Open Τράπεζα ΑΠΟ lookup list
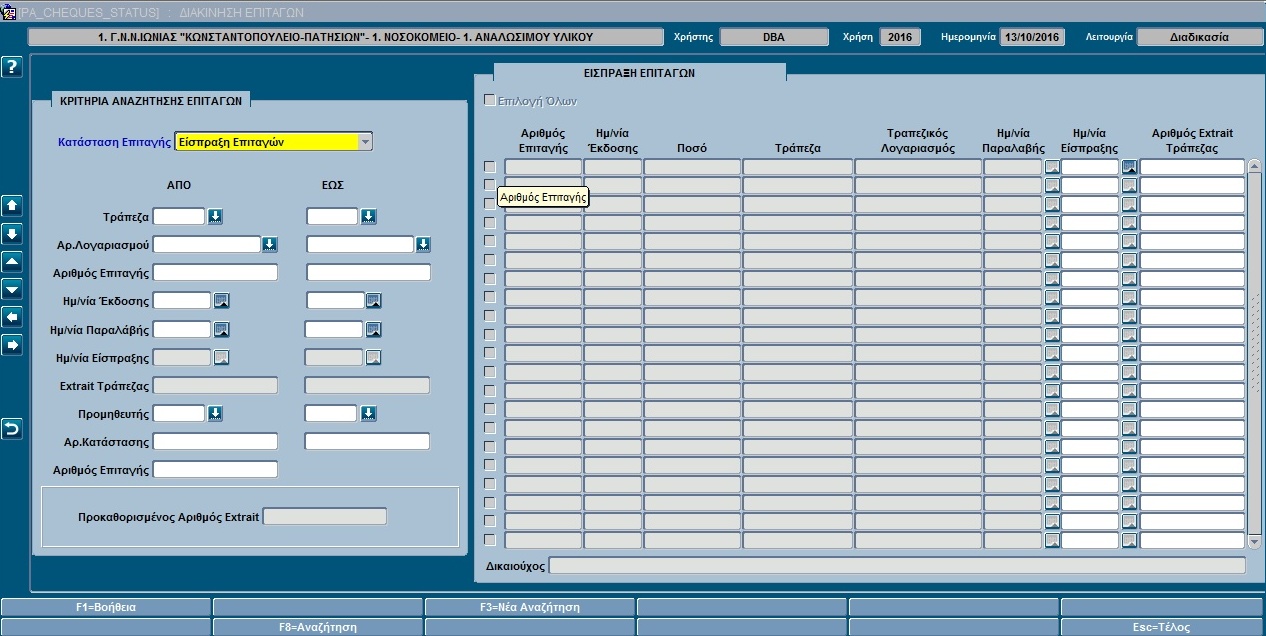The width and height of the screenshot is (1266, 636). [x=215, y=216]
